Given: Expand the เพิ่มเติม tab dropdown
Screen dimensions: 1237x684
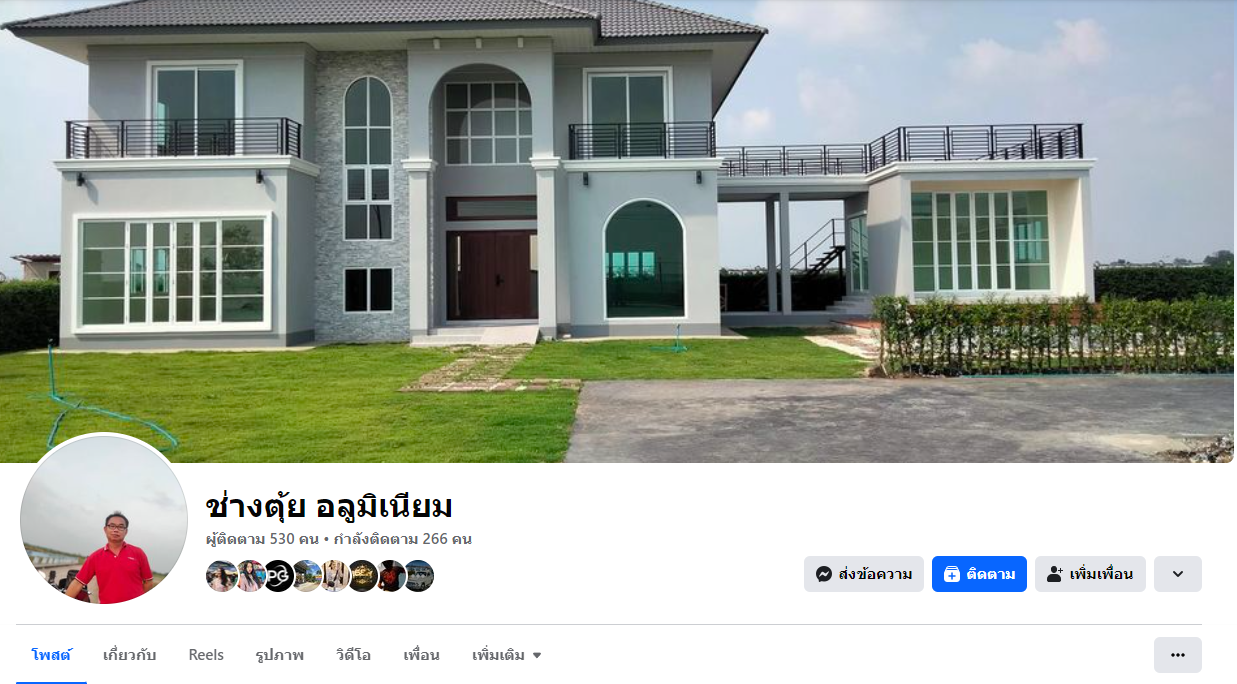Looking at the screenshot, I should coord(507,655).
